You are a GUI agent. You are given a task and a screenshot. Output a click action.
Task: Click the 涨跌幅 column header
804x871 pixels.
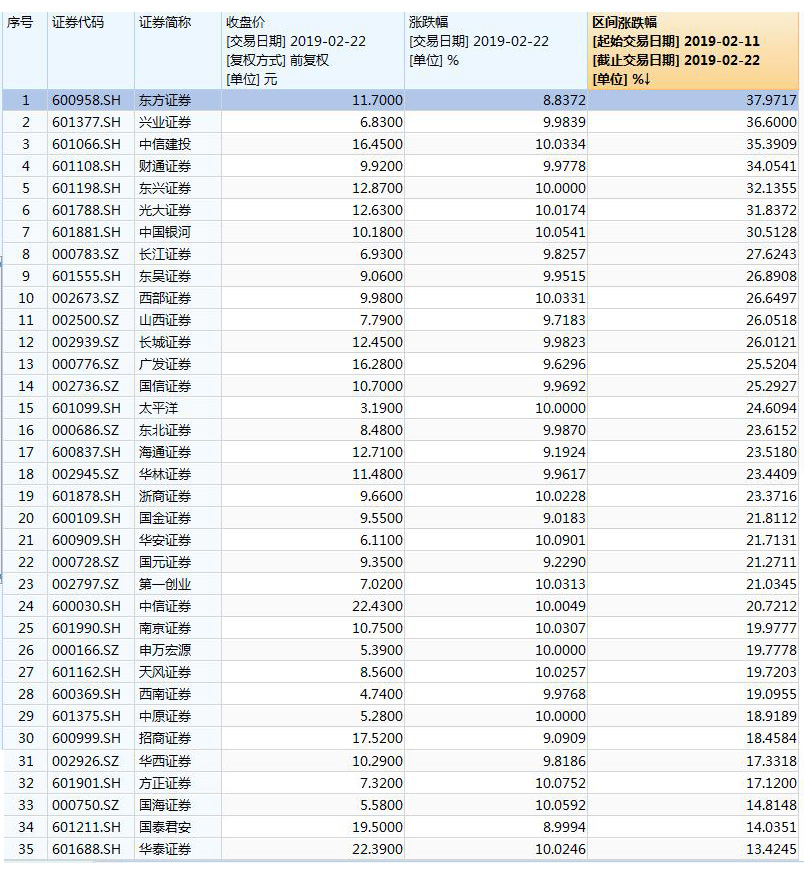pos(496,51)
